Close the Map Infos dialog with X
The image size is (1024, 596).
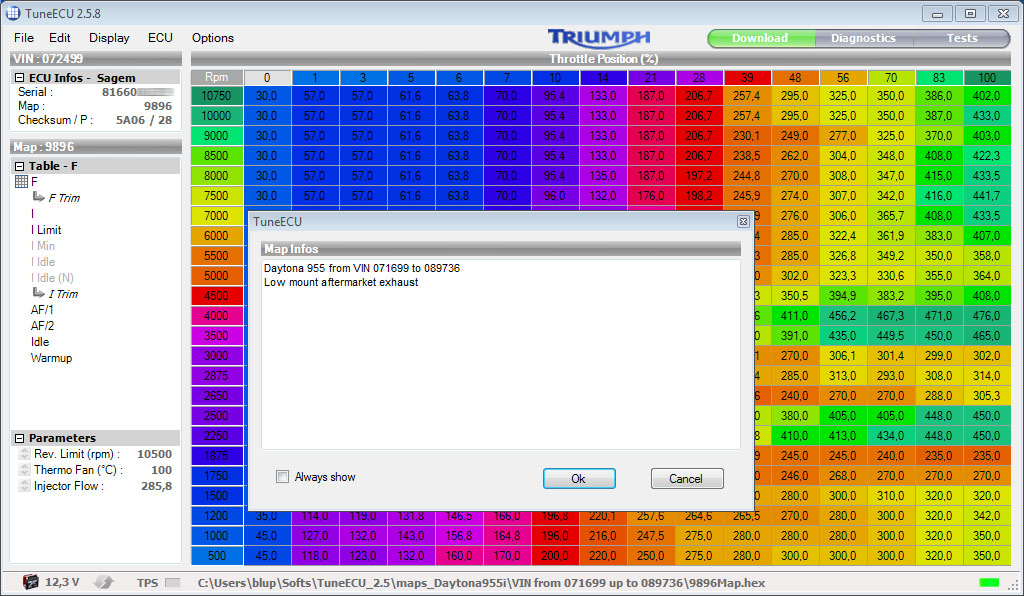(743, 222)
